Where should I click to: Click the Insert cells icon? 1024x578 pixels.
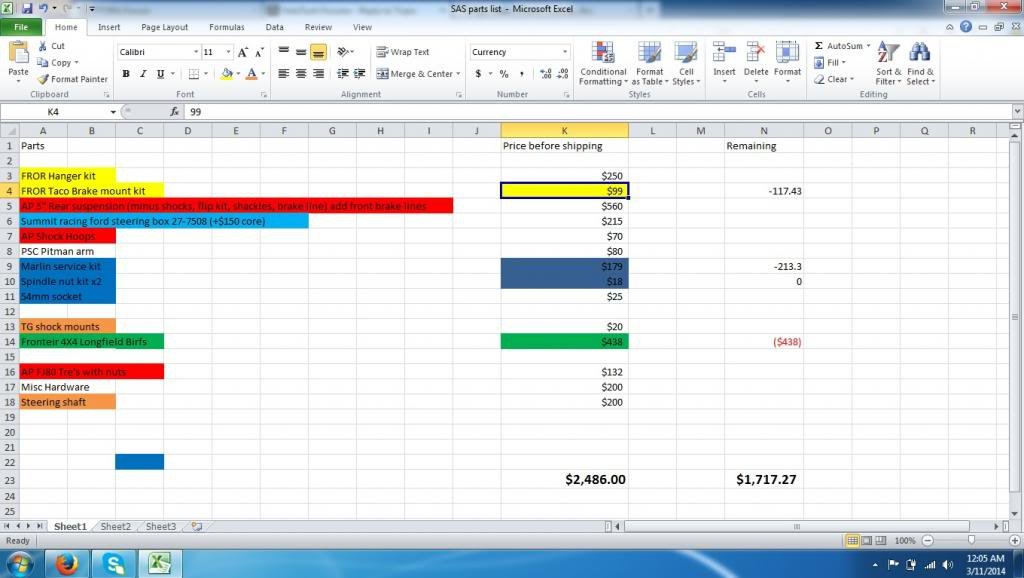click(724, 52)
